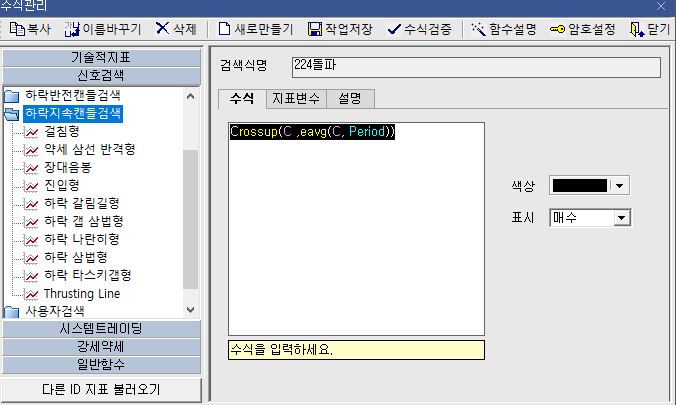Switch to the 지표변수 tab
This screenshot has width=676, height=405.
click(296, 99)
